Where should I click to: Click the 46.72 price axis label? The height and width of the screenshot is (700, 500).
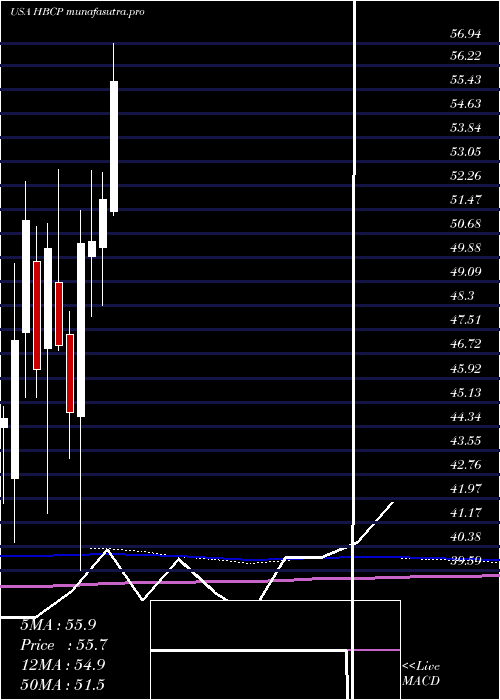click(466, 344)
